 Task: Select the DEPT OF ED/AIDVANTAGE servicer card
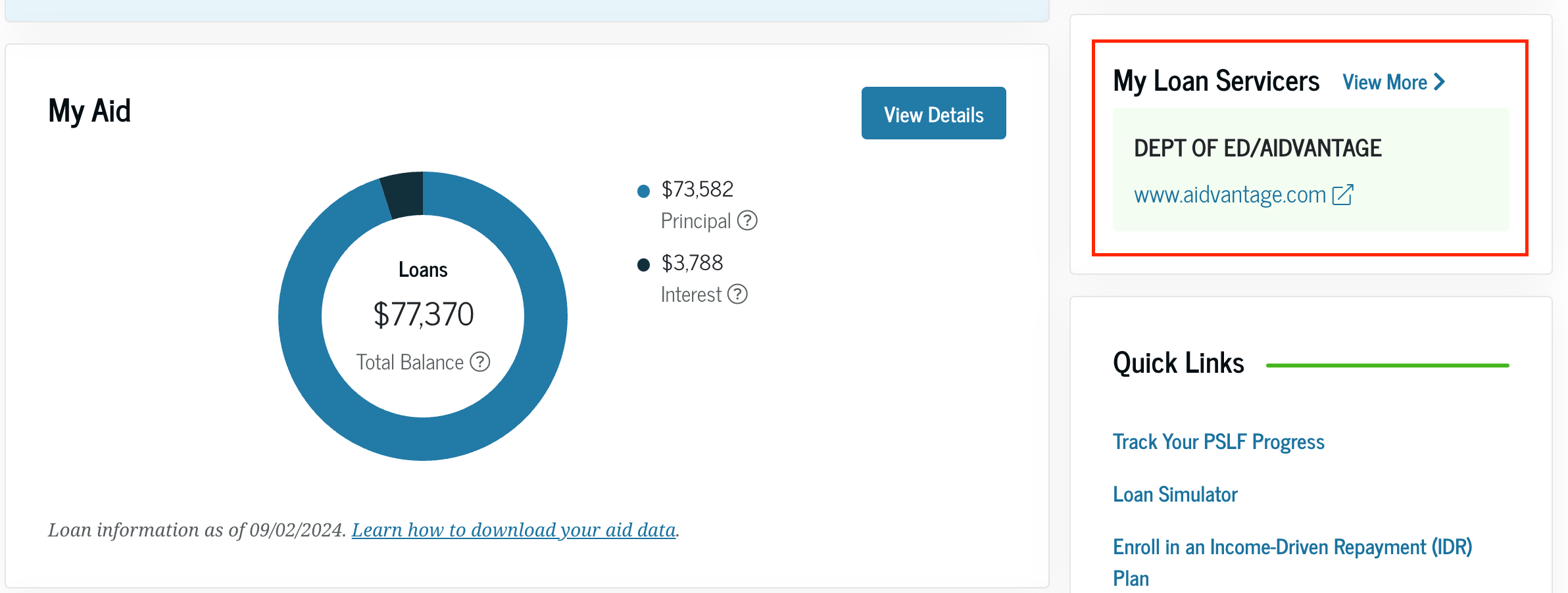(x=1310, y=171)
